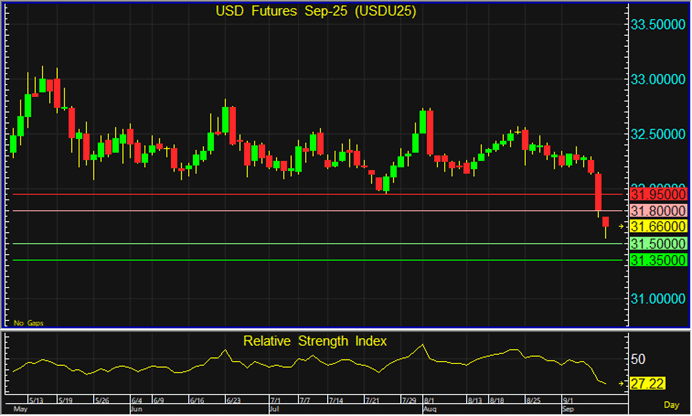The width and height of the screenshot is (692, 416).
Task: Click the yellow arrow beside RSI 27.22
Action: 621,383
